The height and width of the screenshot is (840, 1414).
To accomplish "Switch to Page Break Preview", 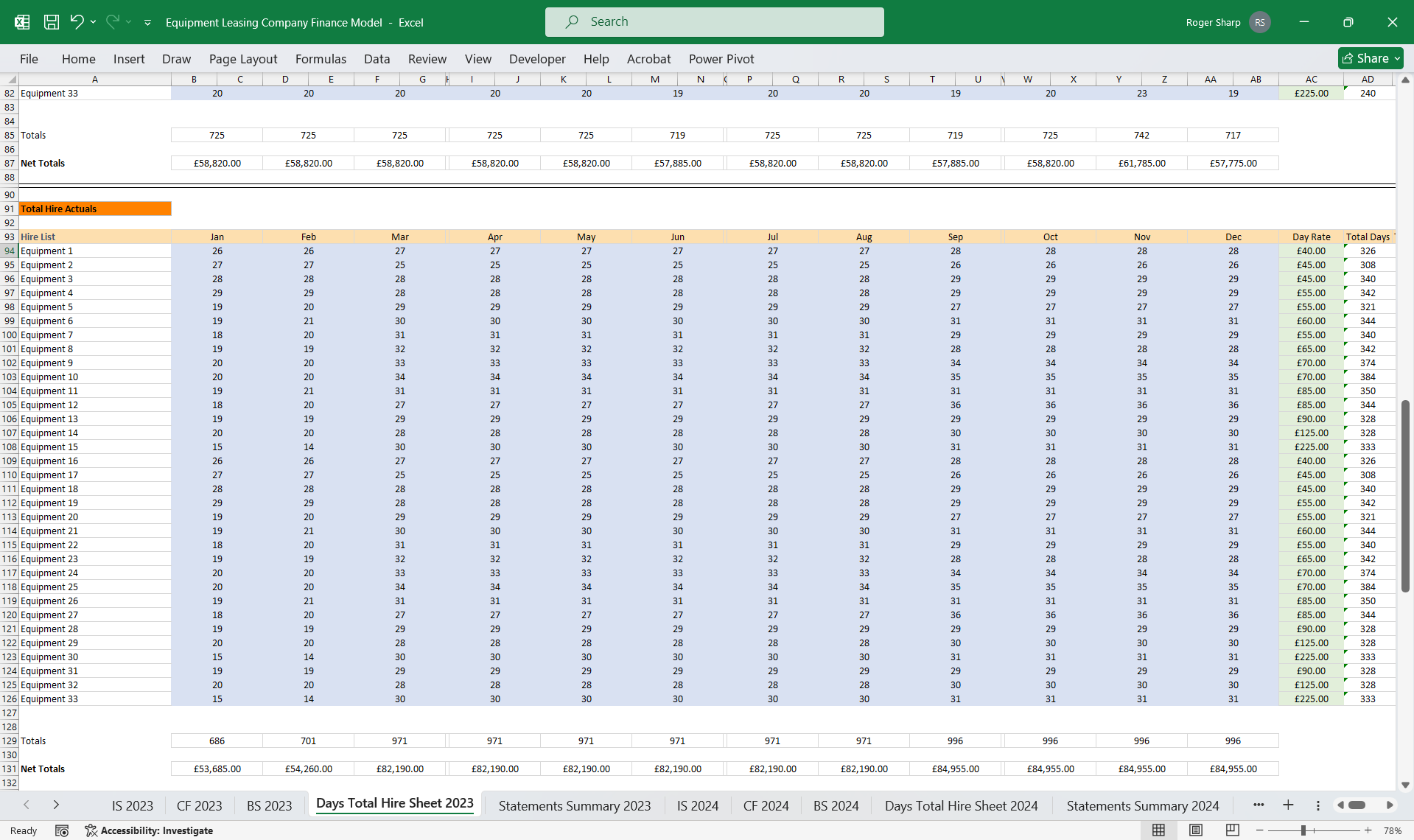I will point(1232,830).
